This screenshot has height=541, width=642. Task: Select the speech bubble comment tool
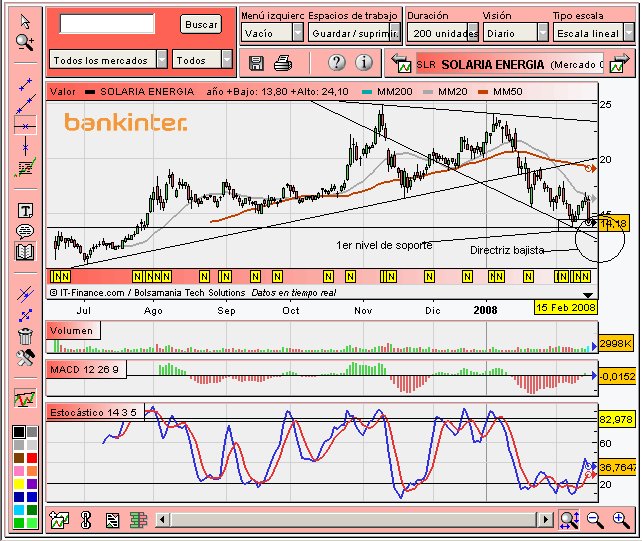pos(25,231)
